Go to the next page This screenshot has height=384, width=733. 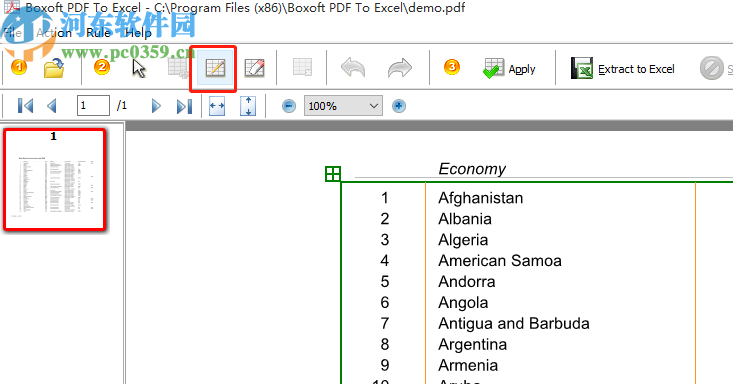point(156,106)
